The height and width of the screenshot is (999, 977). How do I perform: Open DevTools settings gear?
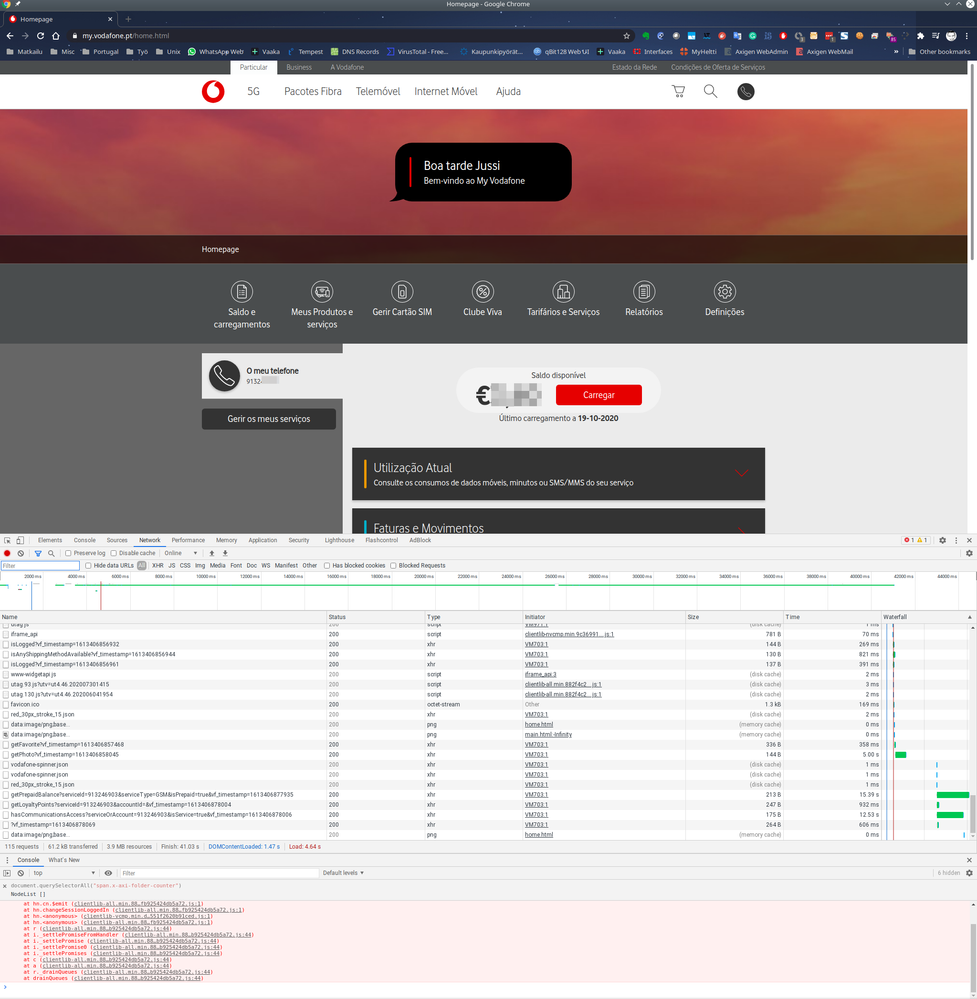coord(941,539)
